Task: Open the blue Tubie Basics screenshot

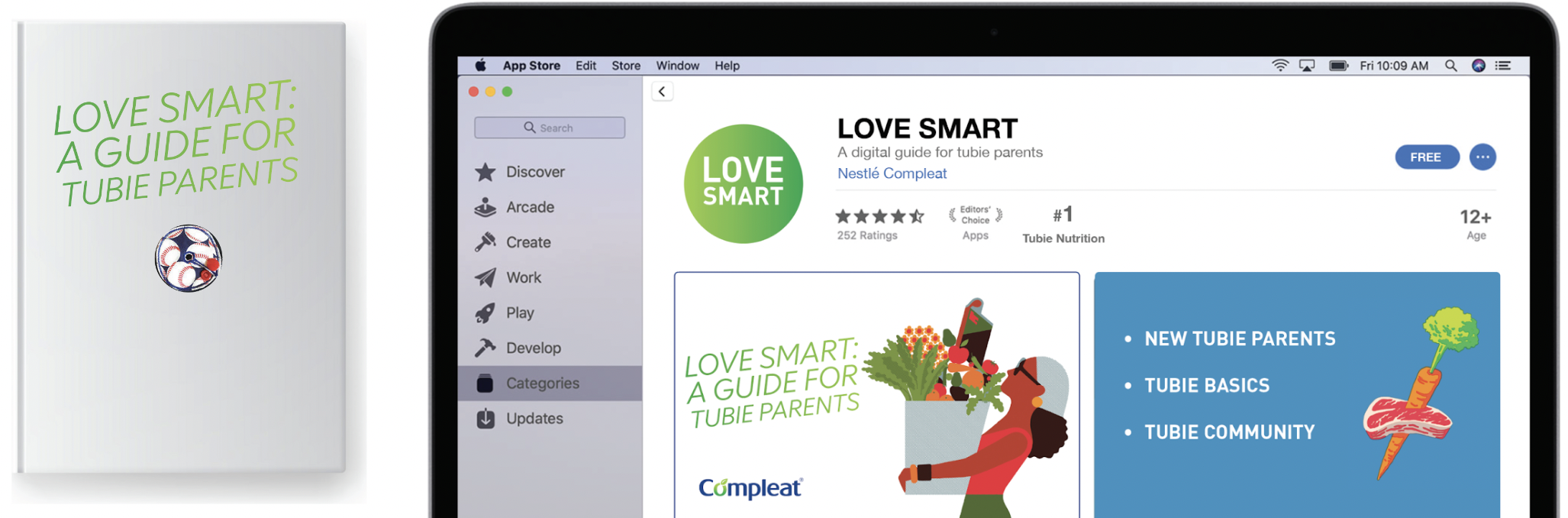Action: (x=1297, y=395)
